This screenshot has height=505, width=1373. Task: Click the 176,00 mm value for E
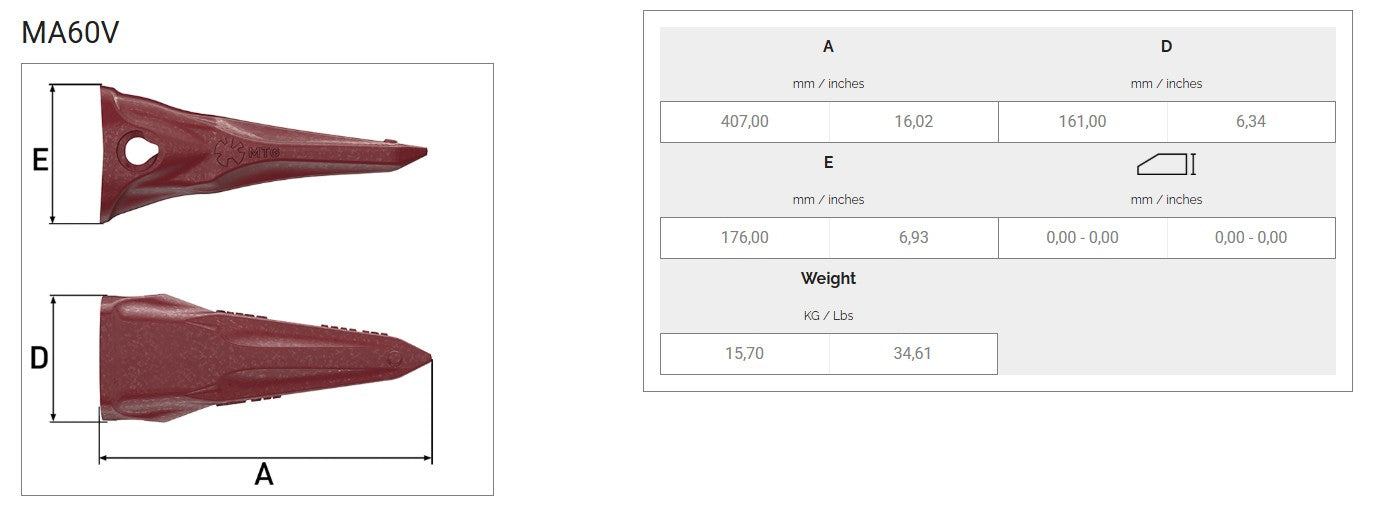745,238
